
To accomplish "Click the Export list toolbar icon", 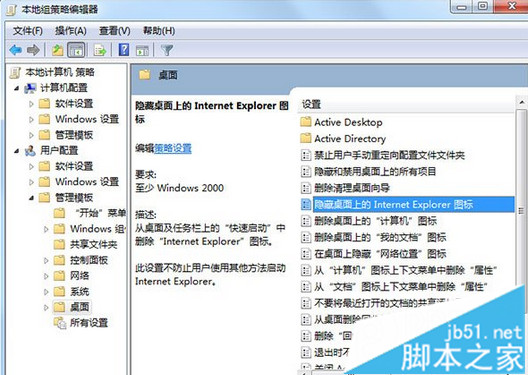I will [100, 50].
